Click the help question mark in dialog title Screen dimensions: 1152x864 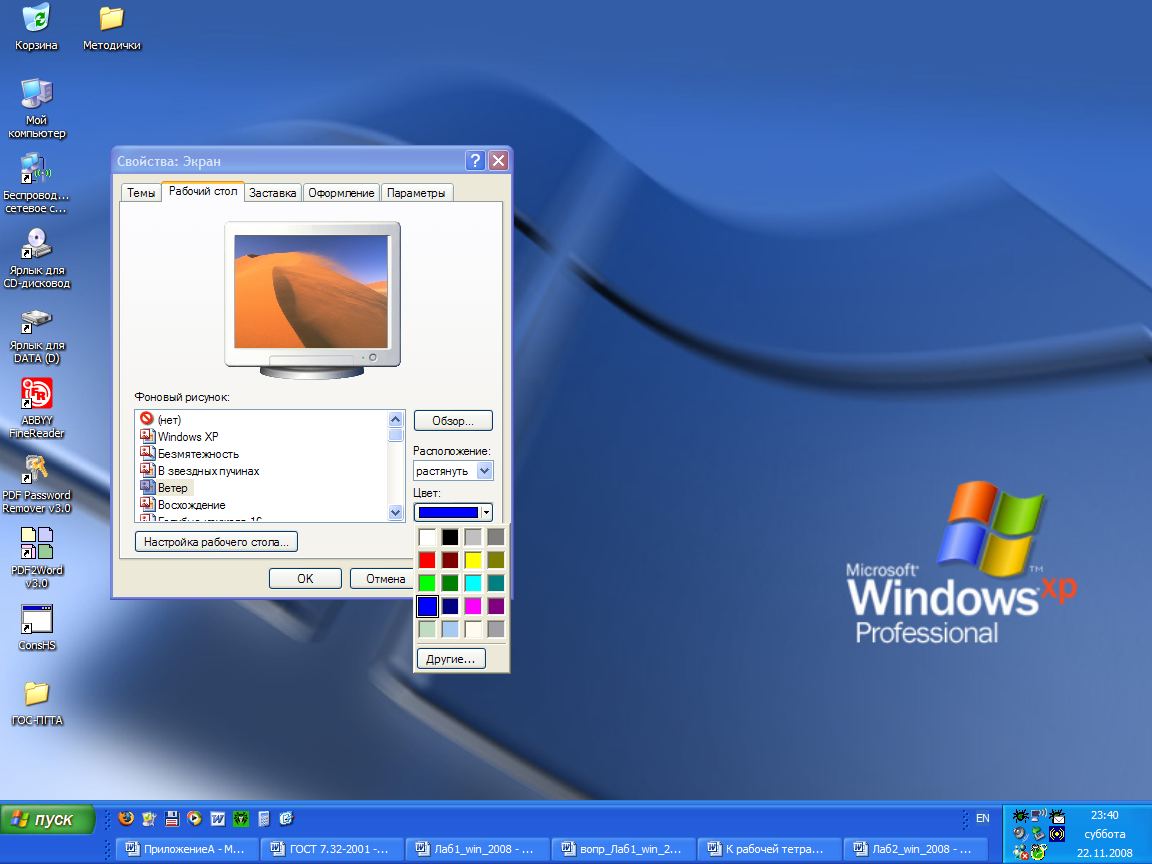click(x=475, y=160)
